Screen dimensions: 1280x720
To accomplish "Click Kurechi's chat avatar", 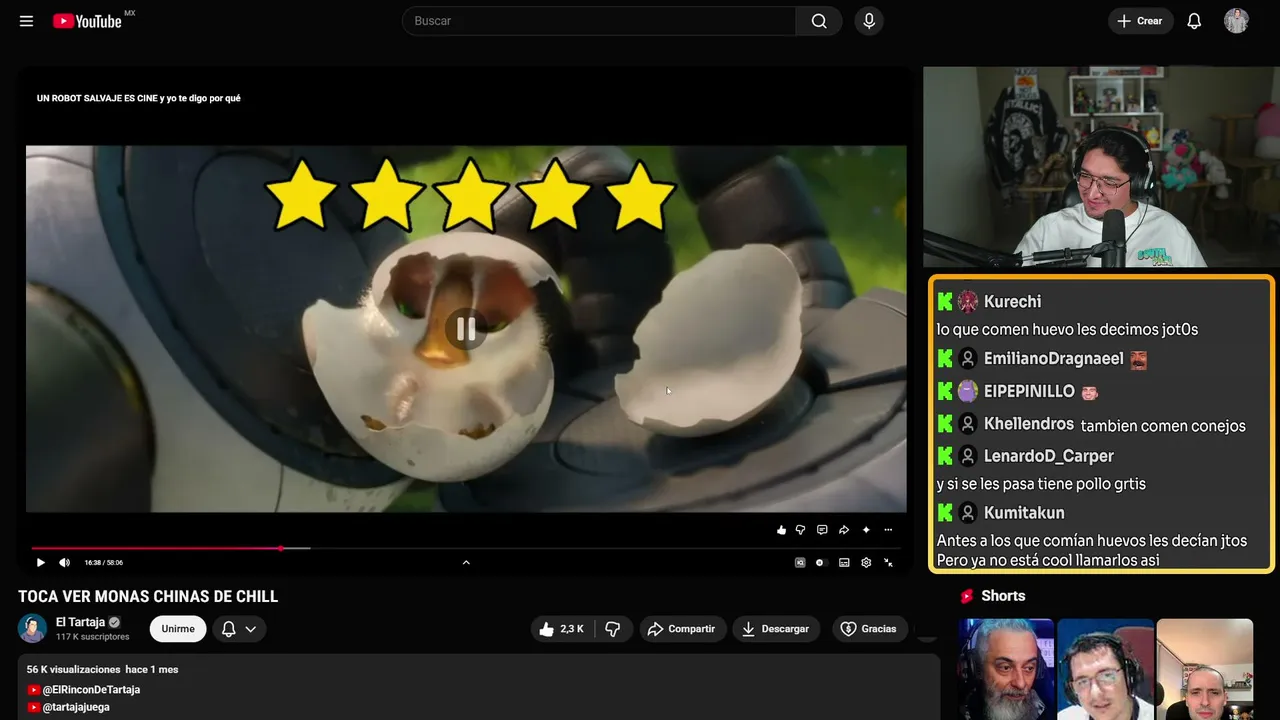I will click(968, 302).
